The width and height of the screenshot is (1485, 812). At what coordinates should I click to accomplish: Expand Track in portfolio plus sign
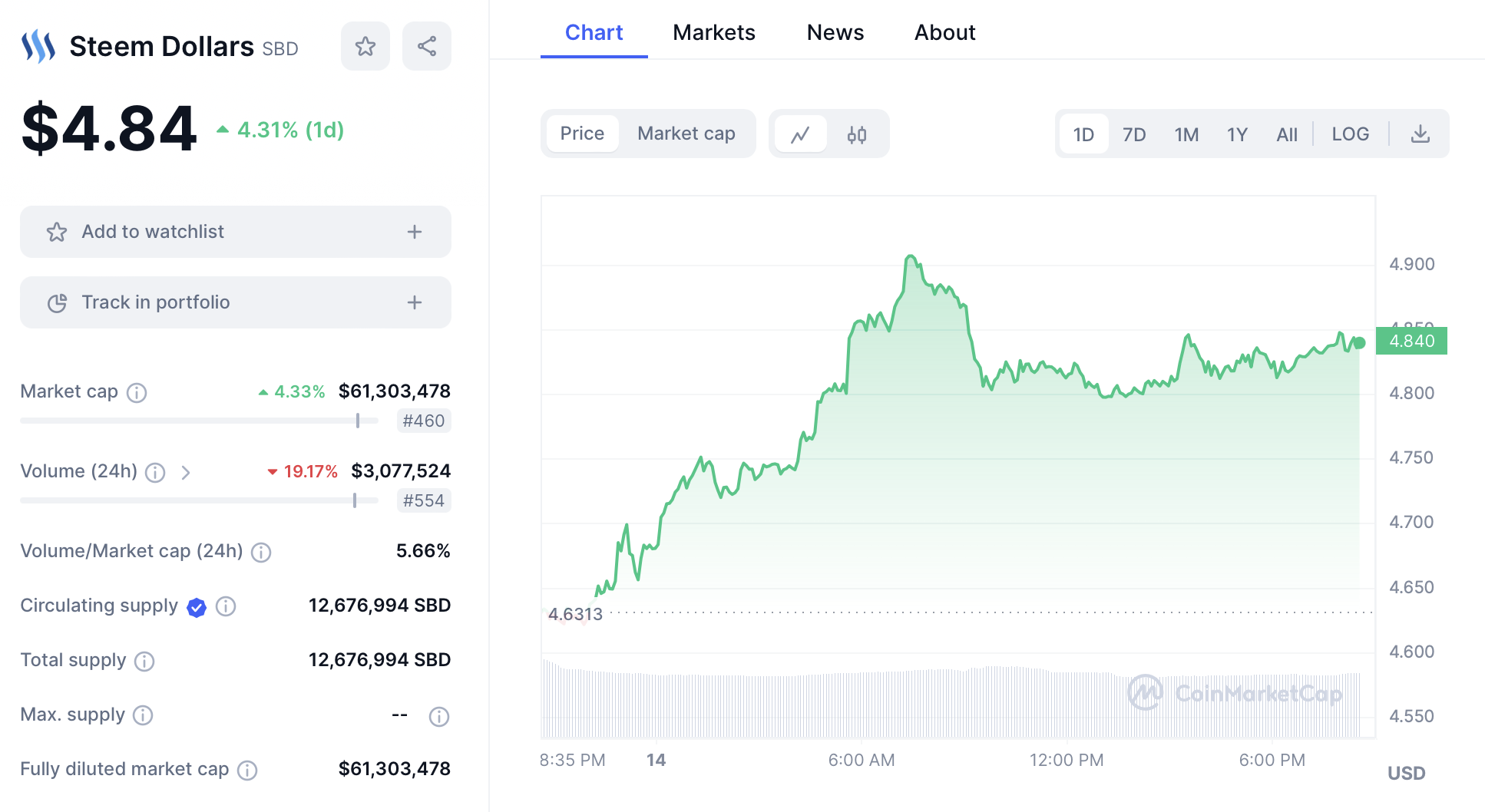415,302
